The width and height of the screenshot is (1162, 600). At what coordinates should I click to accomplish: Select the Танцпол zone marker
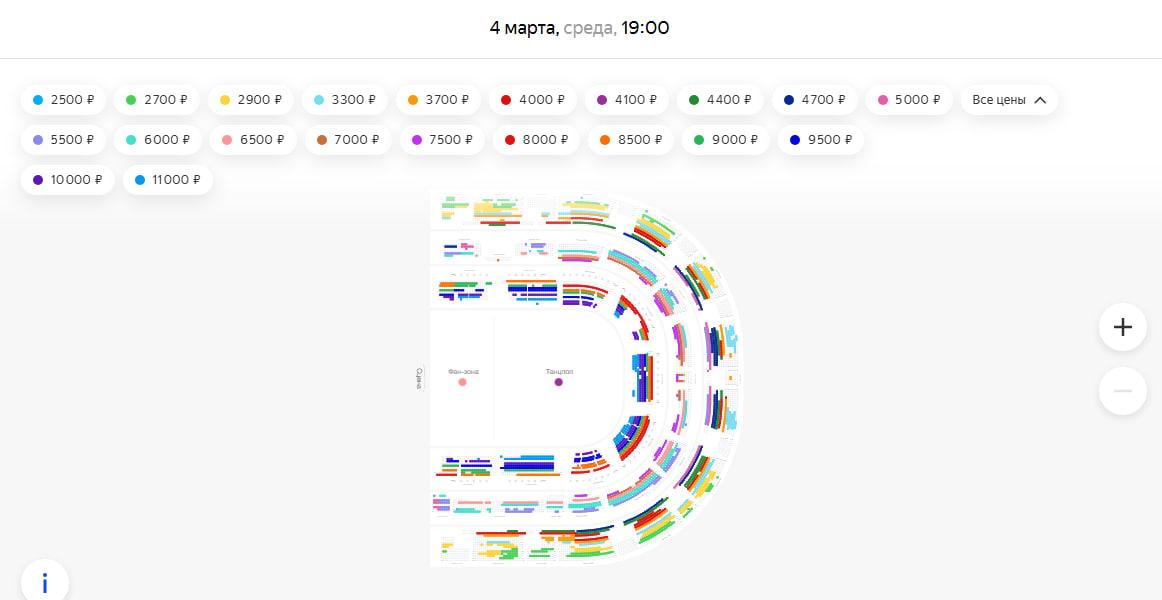point(558,382)
